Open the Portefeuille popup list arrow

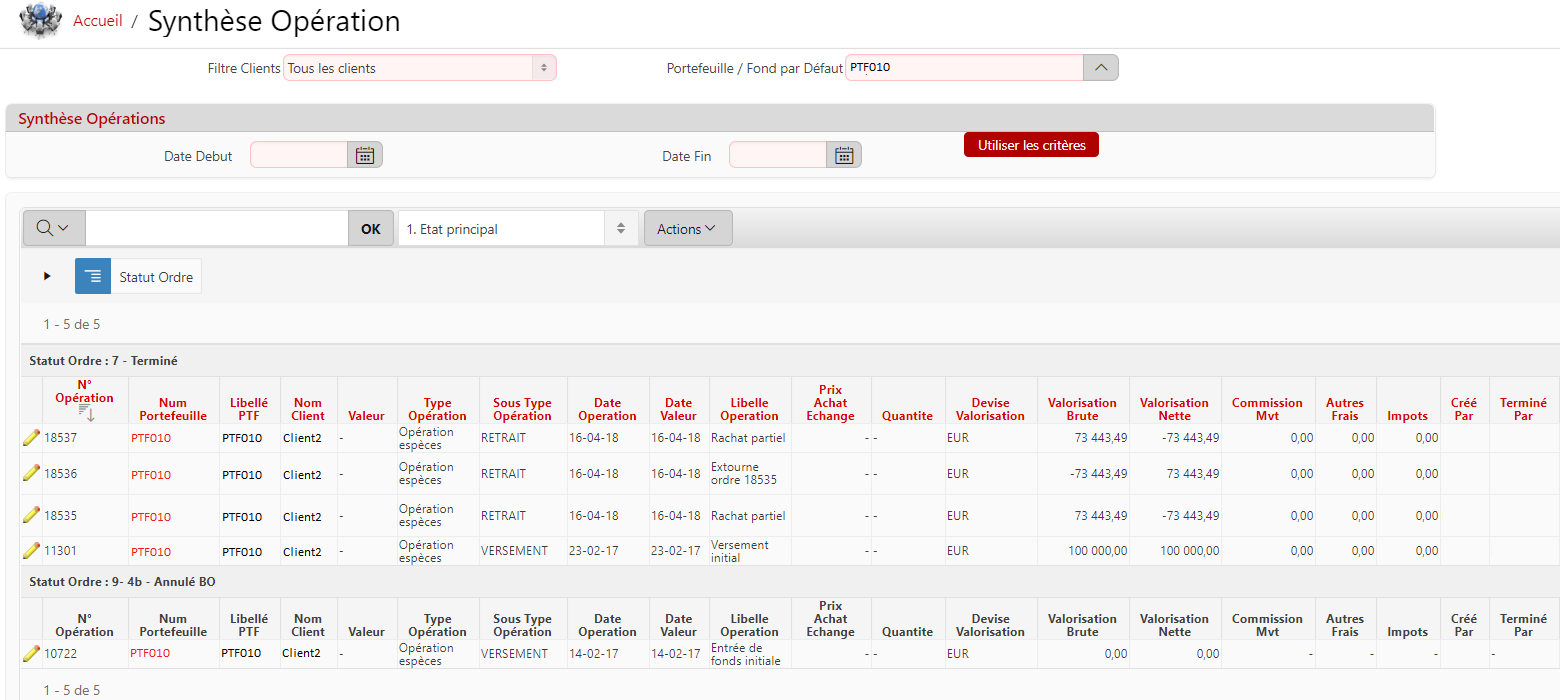[1100, 68]
